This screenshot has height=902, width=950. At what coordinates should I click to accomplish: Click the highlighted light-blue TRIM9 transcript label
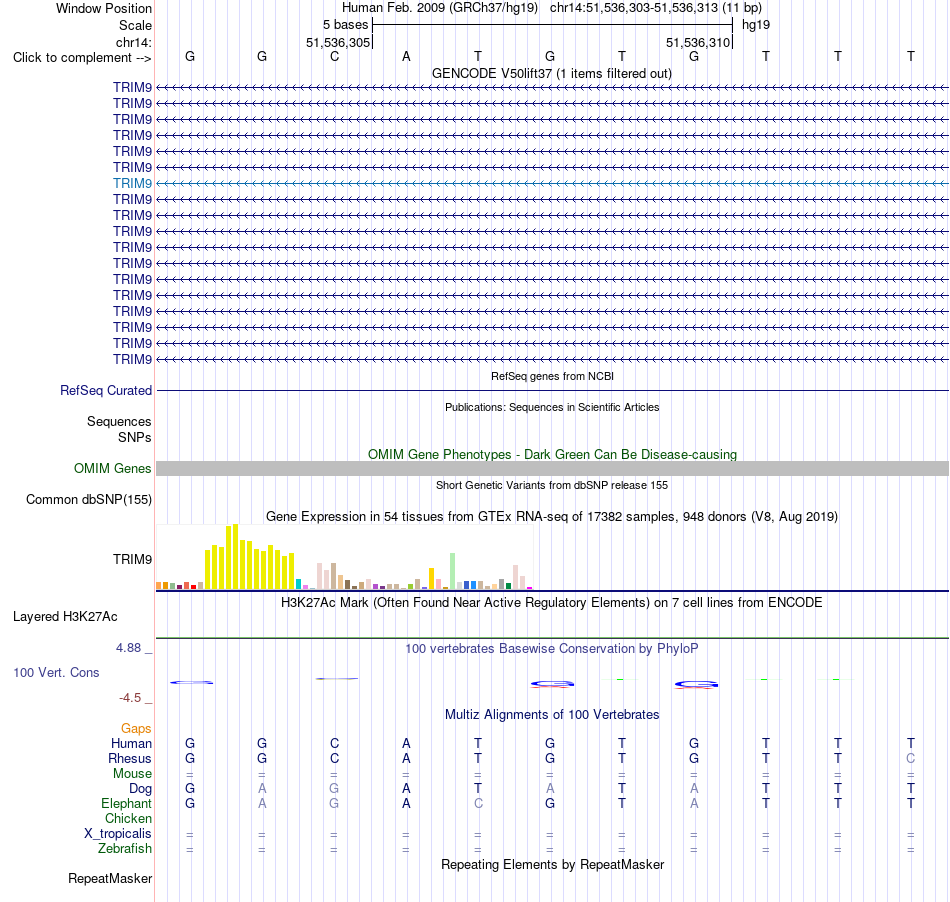(x=132, y=183)
